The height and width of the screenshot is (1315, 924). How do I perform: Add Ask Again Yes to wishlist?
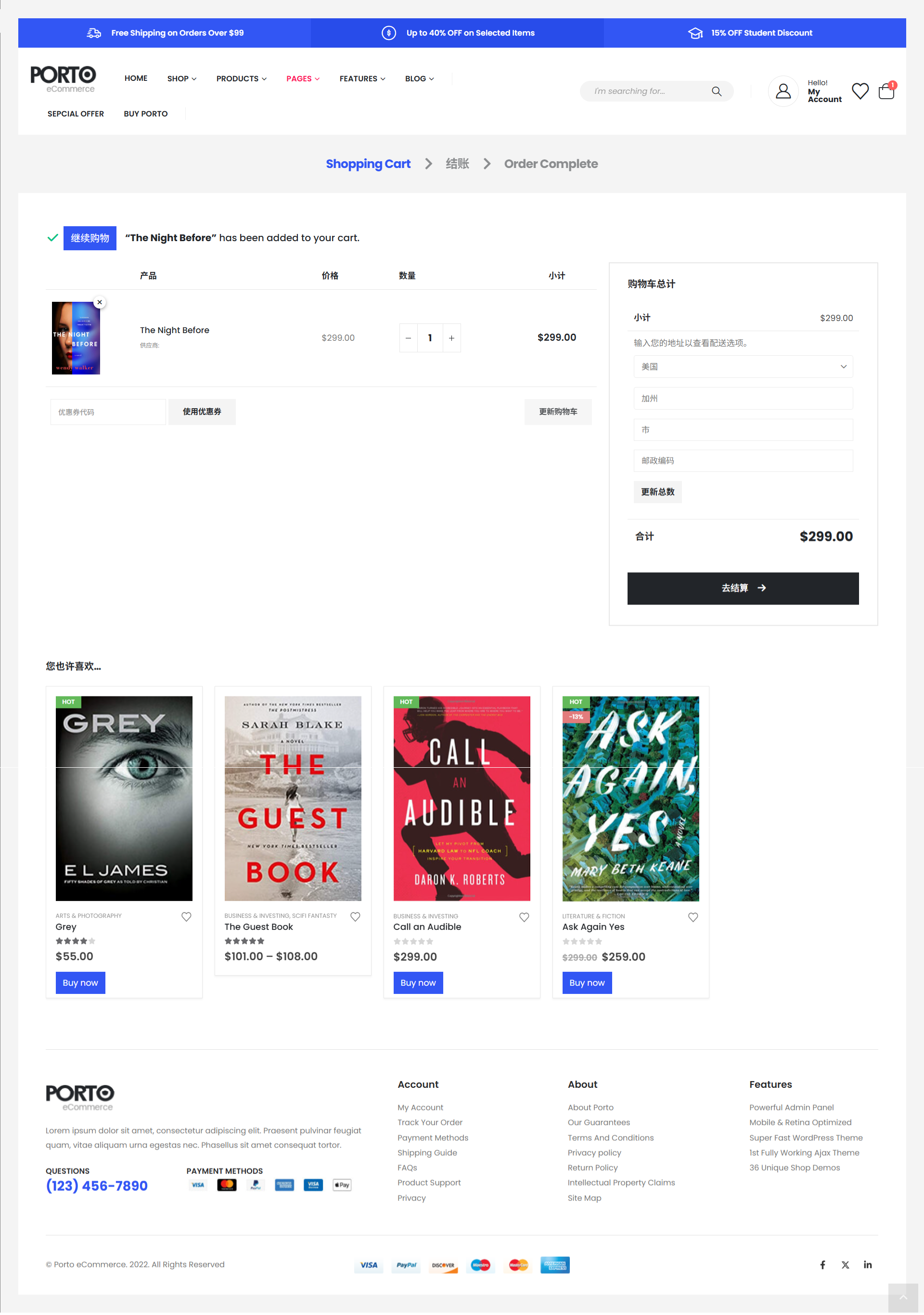pyautogui.click(x=693, y=917)
